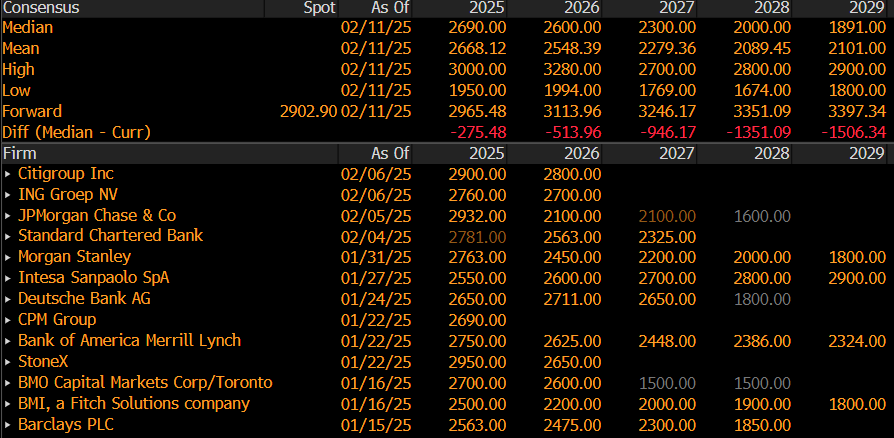The image size is (894, 438).
Task: Select BMO Capital Markets Corp/Toronto entry
Action: click(x=145, y=383)
